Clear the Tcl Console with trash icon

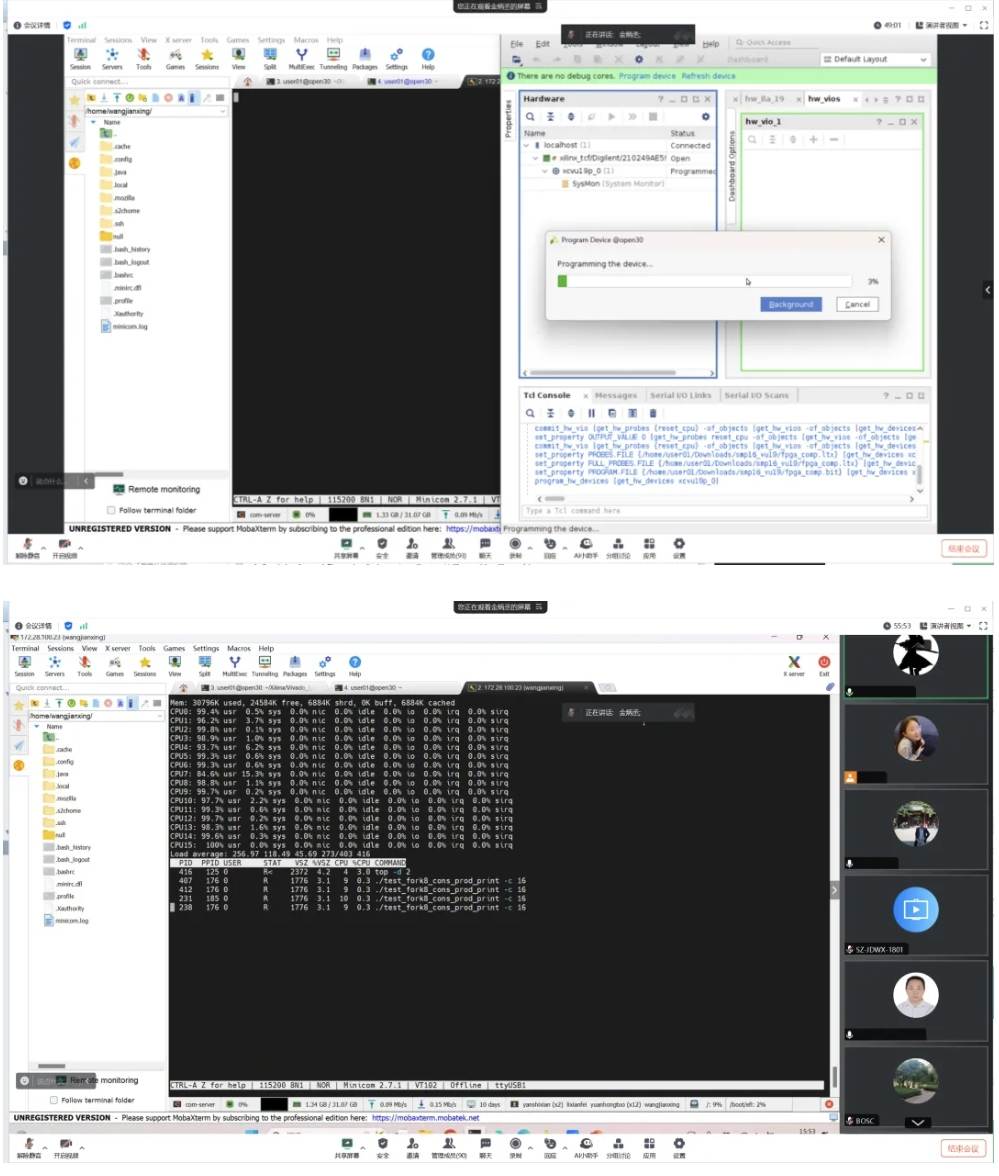pyautogui.click(x=652, y=413)
